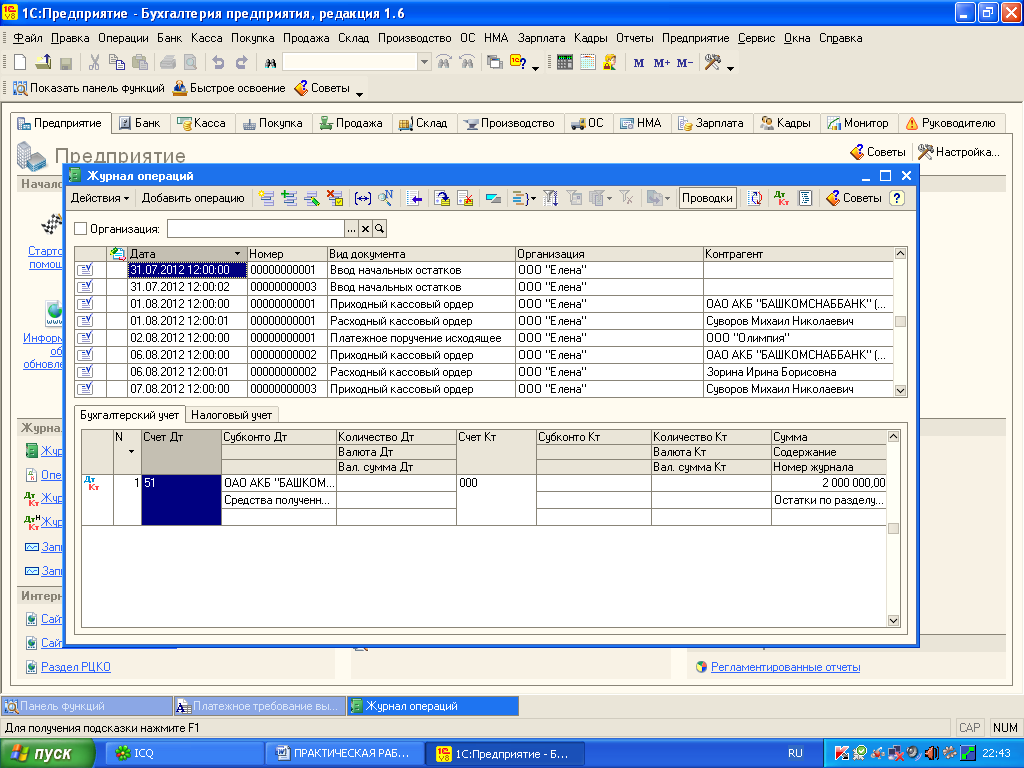The width and height of the screenshot is (1024, 768).
Task: Click Быстрое освоение button
Action: (229, 88)
